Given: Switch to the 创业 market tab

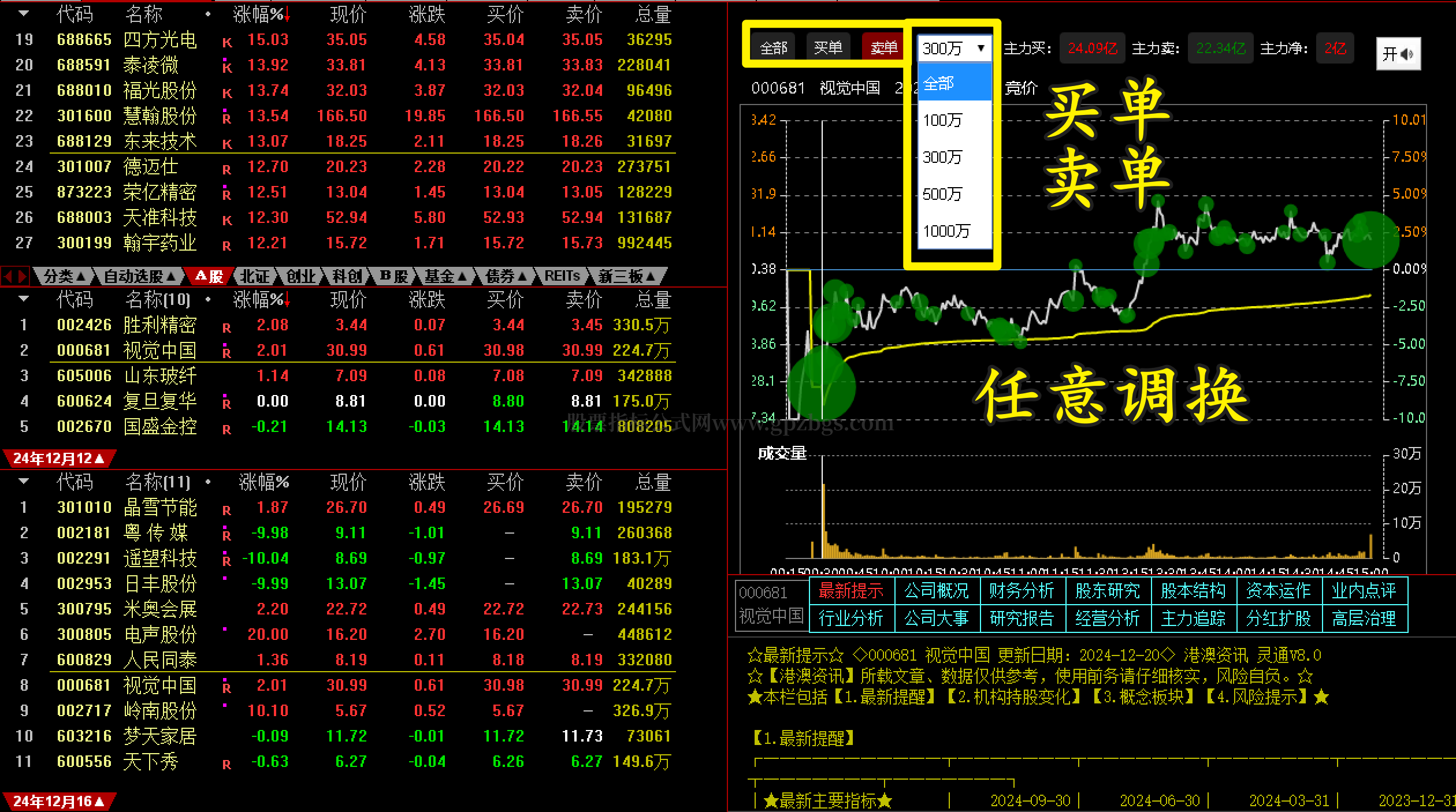Looking at the screenshot, I should pyautogui.click(x=301, y=277).
